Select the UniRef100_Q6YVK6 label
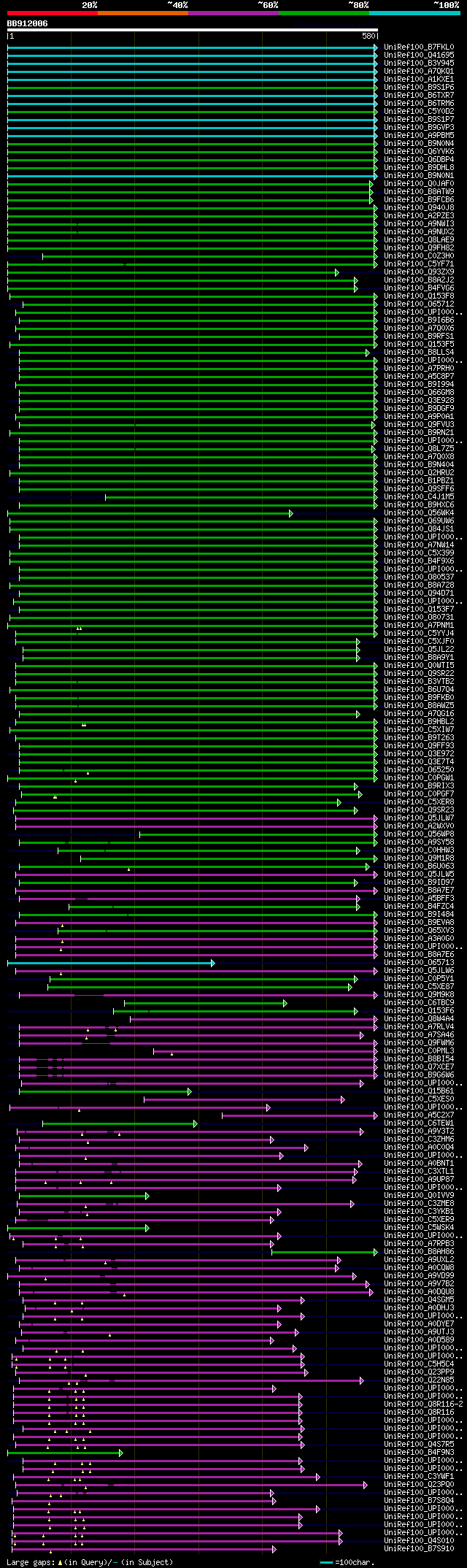 point(419,152)
